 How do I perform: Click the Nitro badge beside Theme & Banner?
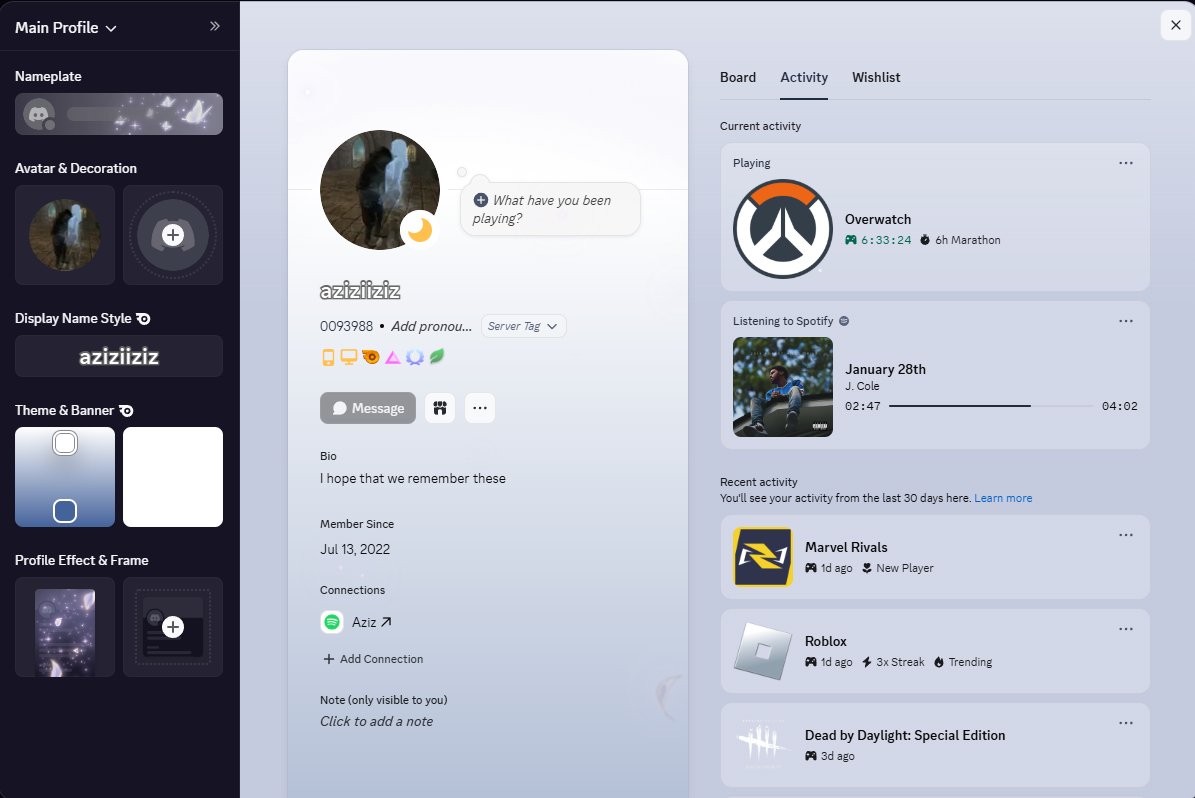coord(127,411)
